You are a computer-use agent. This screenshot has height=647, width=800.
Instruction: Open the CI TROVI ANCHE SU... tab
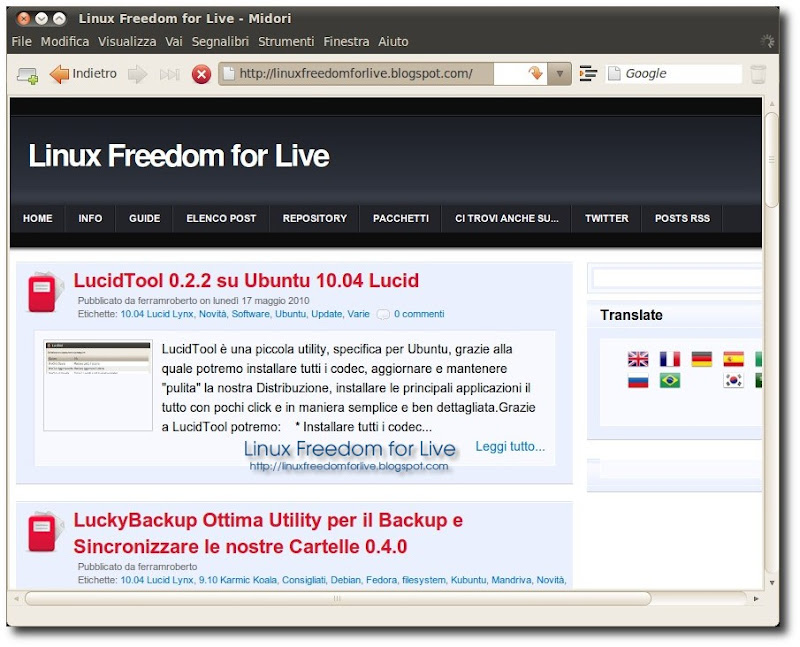point(507,218)
